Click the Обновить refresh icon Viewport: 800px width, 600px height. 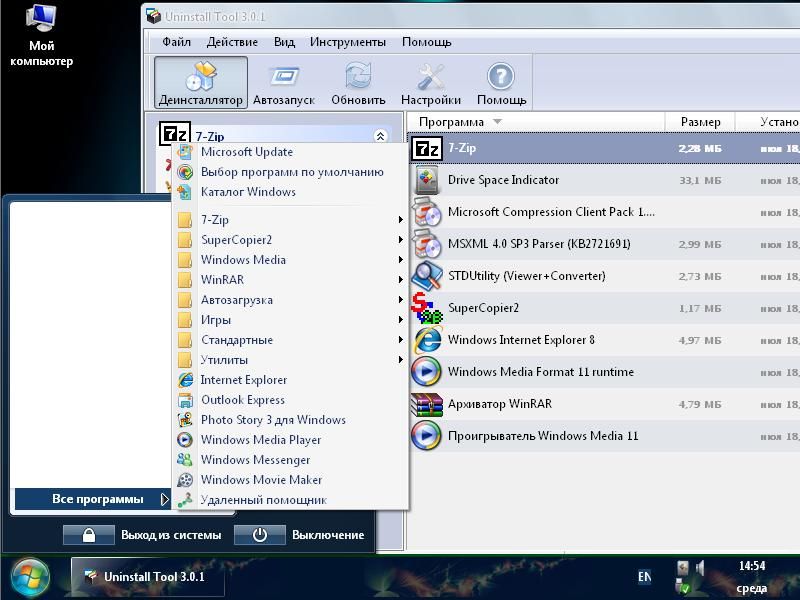[358, 76]
